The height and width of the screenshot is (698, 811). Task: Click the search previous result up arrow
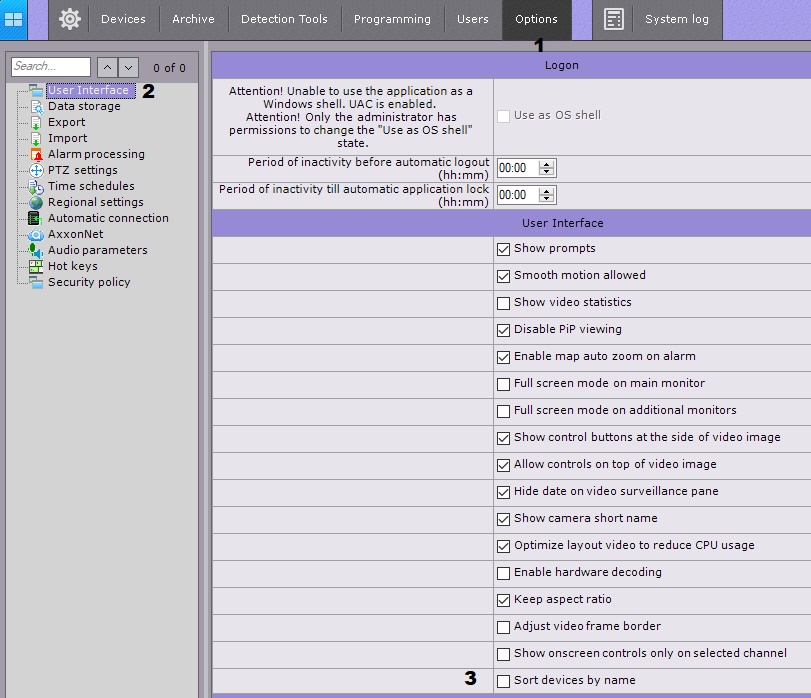(106, 67)
